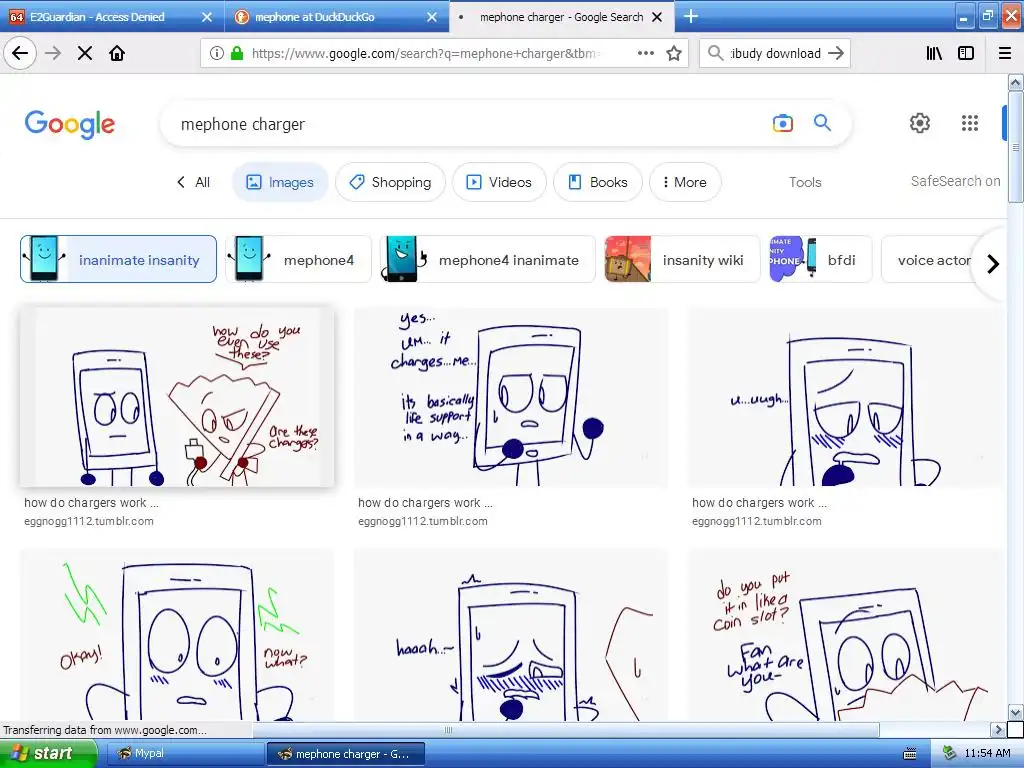Switch to All search results
The width and height of the screenshot is (1024, 768).
tap(202, 182)
